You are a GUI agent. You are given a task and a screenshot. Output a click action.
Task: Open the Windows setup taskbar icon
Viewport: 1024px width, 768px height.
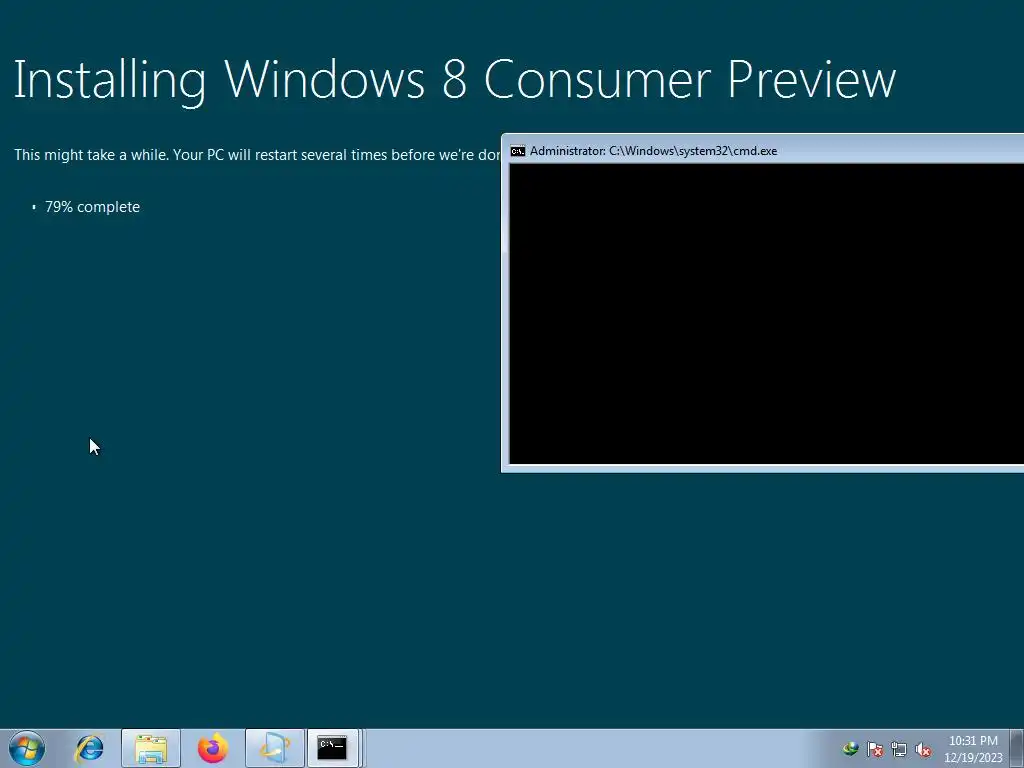coord(275,748)
